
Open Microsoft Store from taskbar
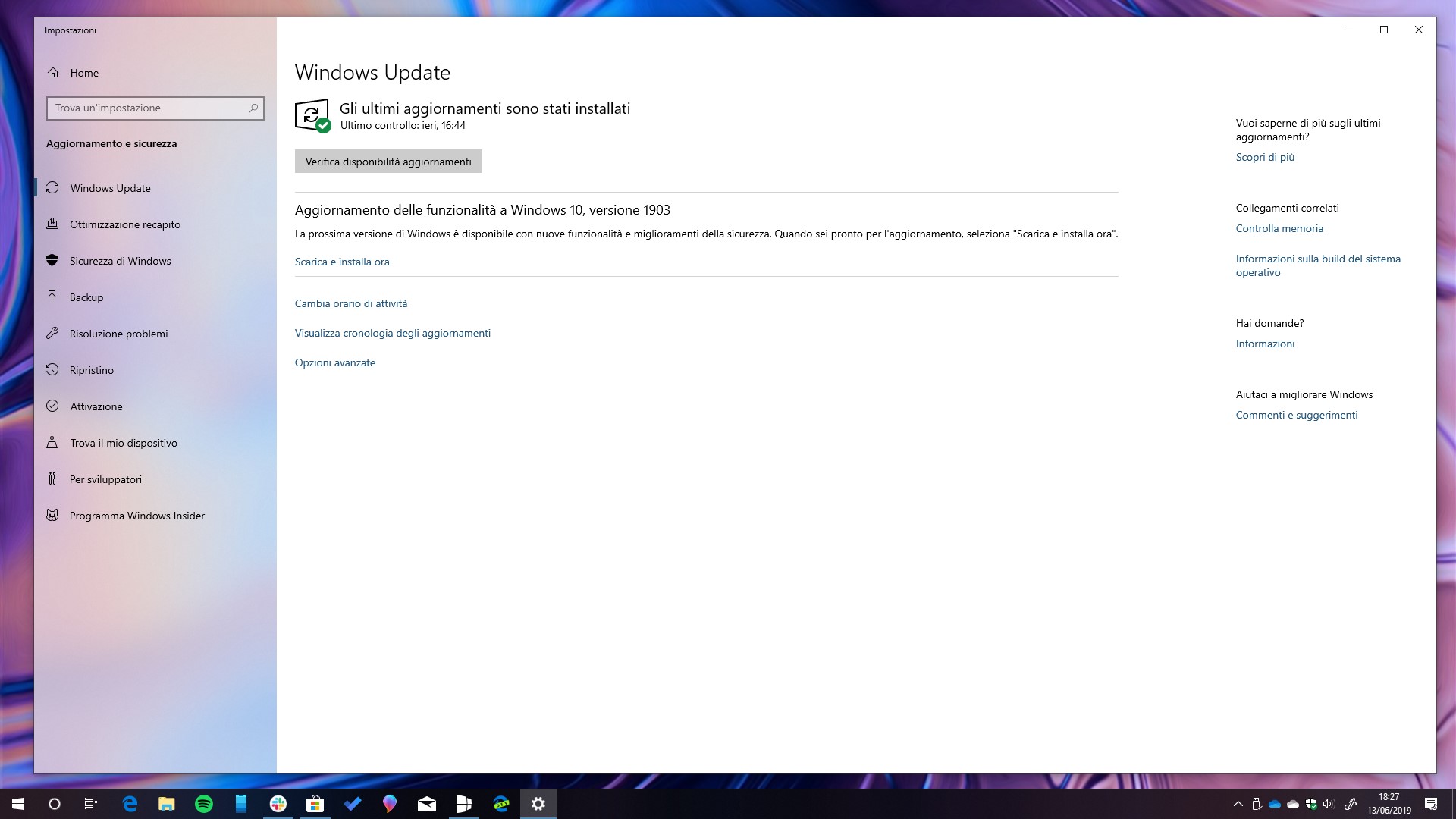pos(315,804)
